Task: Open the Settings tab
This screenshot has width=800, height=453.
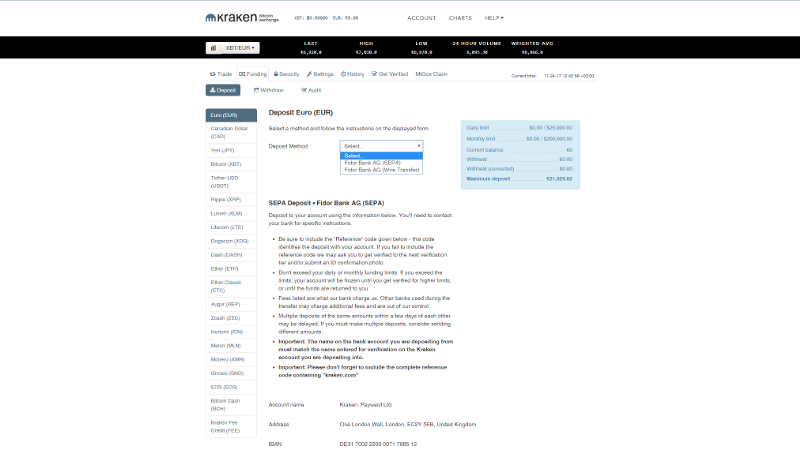Action: click(320, 74)
